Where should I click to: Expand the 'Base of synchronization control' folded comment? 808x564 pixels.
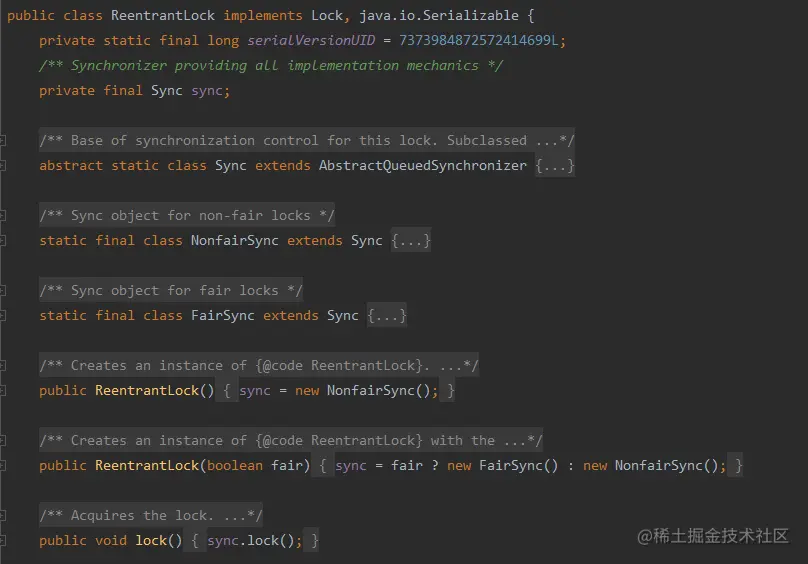click(x=307, y=140)
